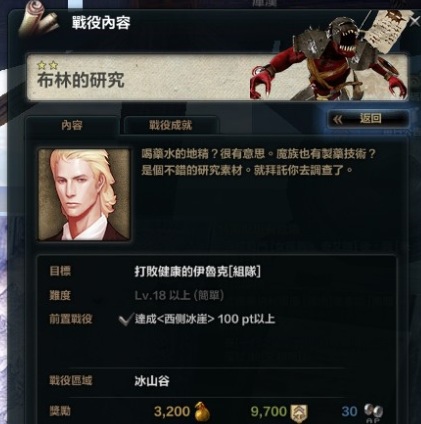Click the red goblin monster illustration

328,62
